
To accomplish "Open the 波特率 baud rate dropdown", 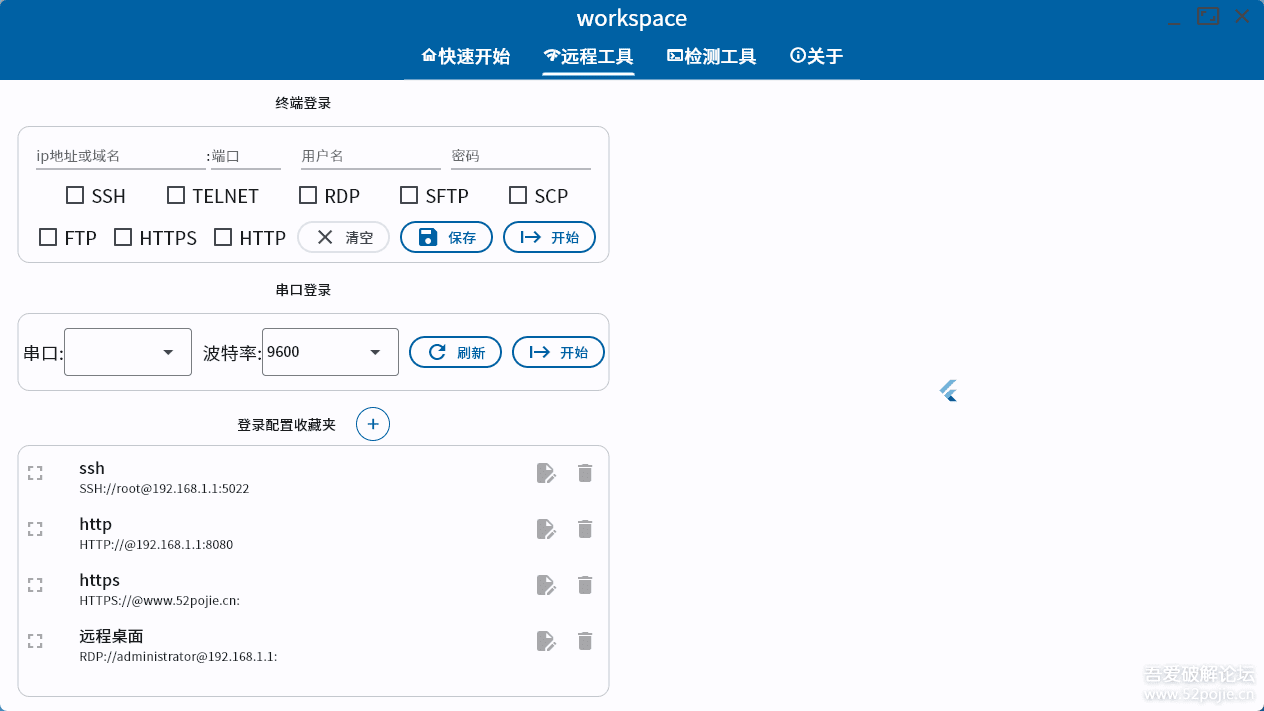I will pos(330,351).
